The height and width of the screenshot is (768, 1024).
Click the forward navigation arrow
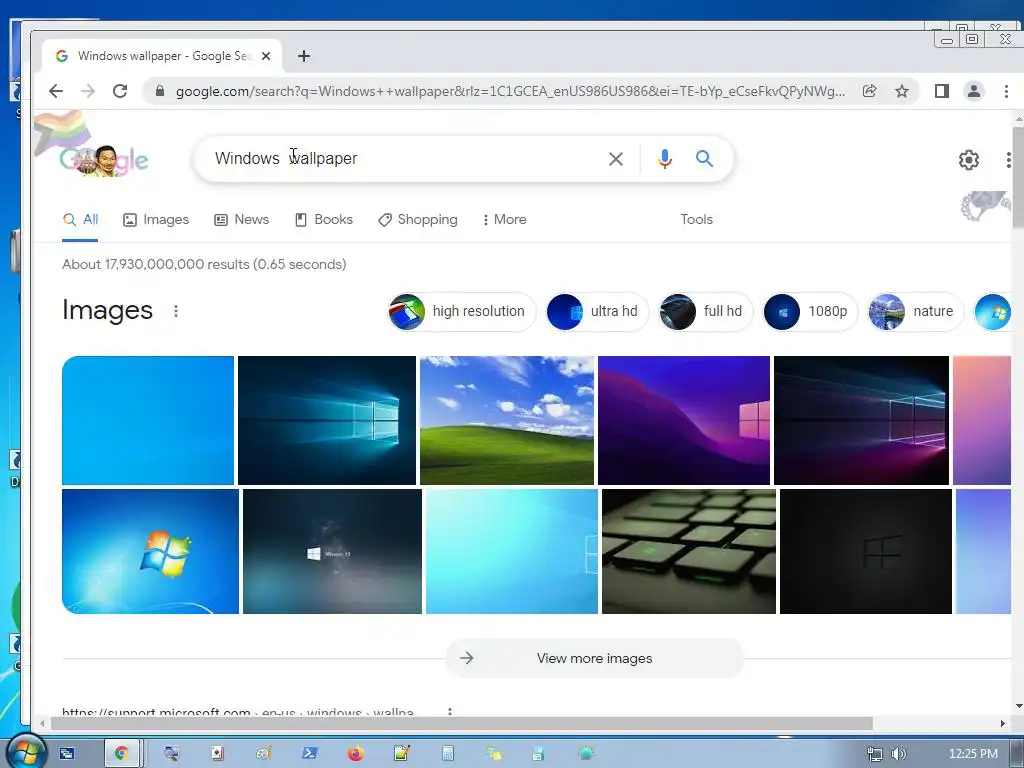click(88, 91)
